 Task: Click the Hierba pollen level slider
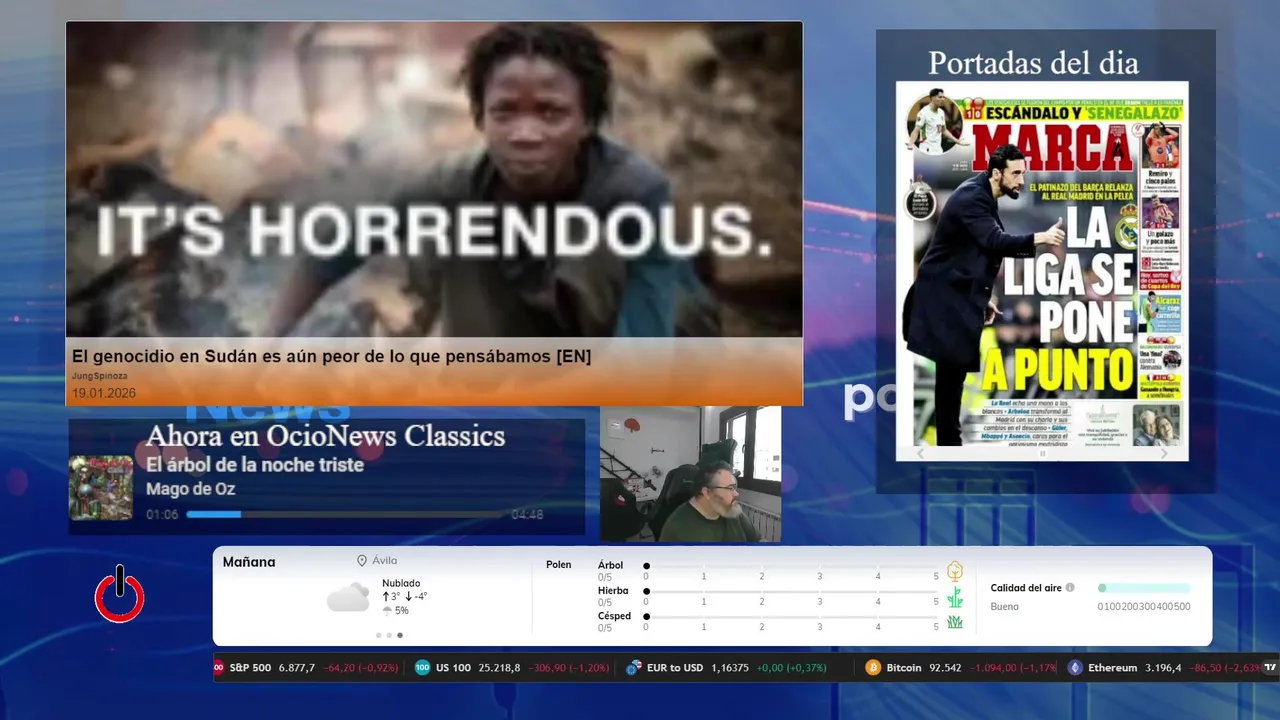click(791, 591)
